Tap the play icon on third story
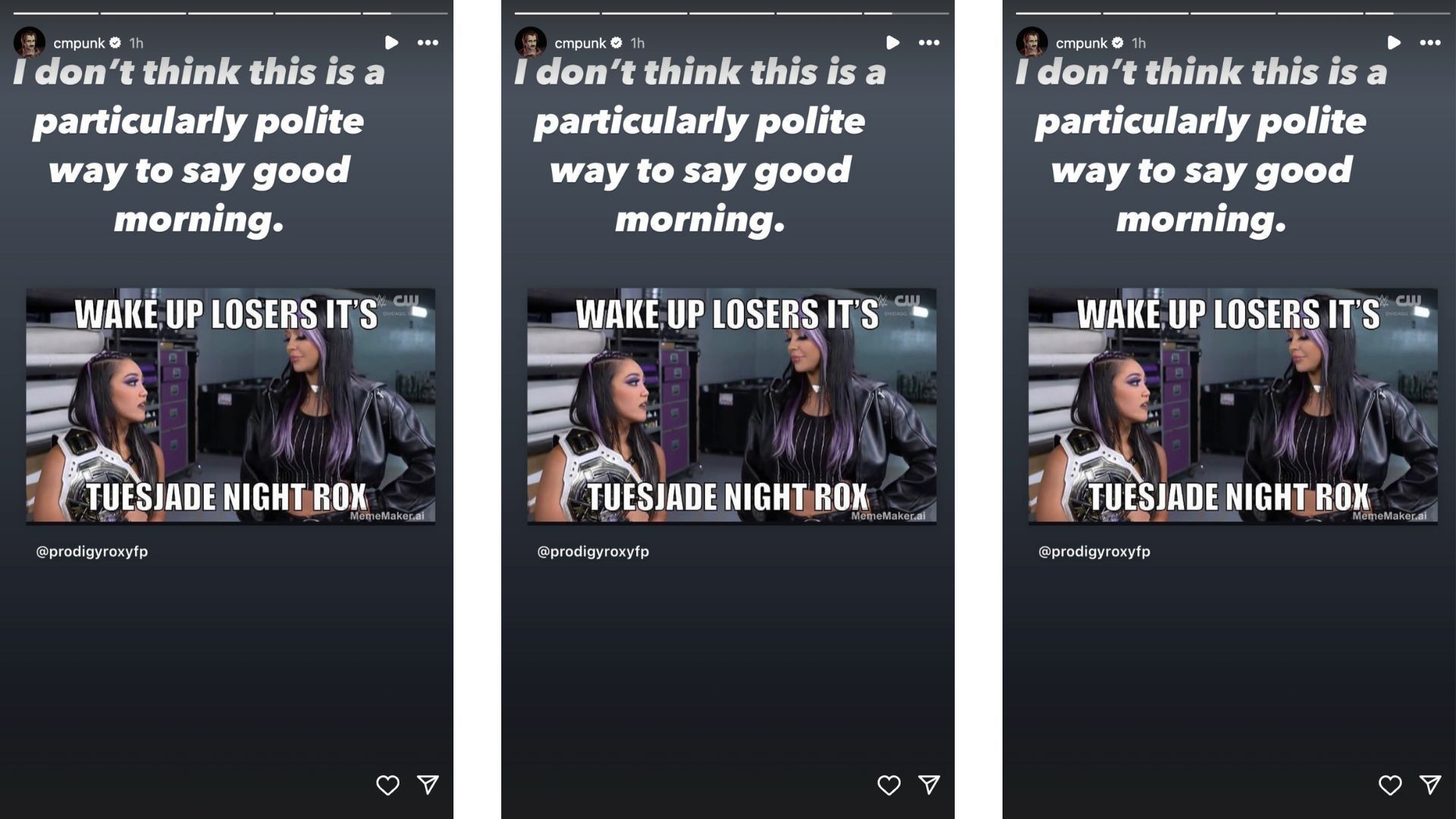Viewport: 1456px width, 819px height. tap(1393, 42)
